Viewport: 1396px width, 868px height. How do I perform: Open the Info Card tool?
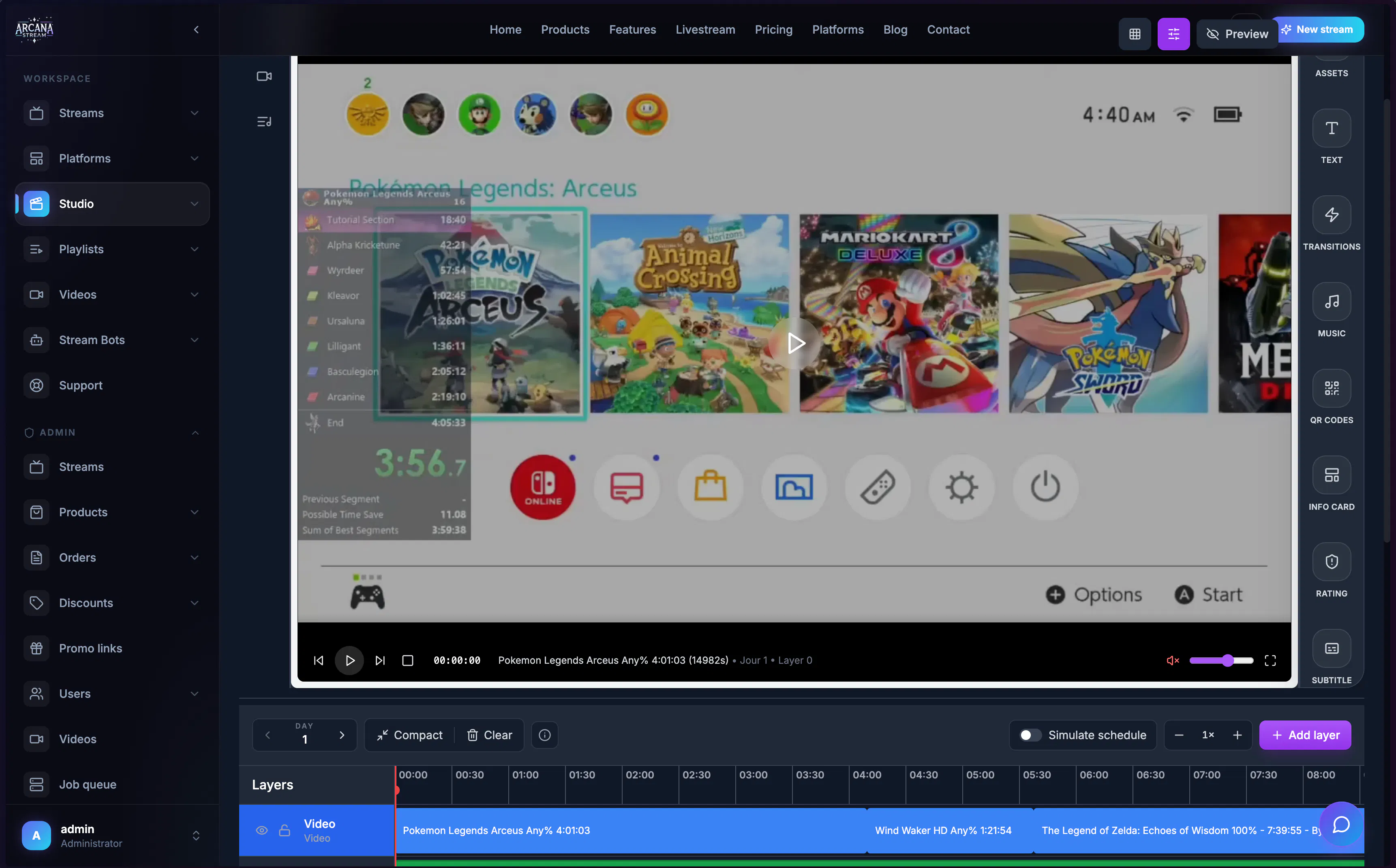[x=1331, y=475]
